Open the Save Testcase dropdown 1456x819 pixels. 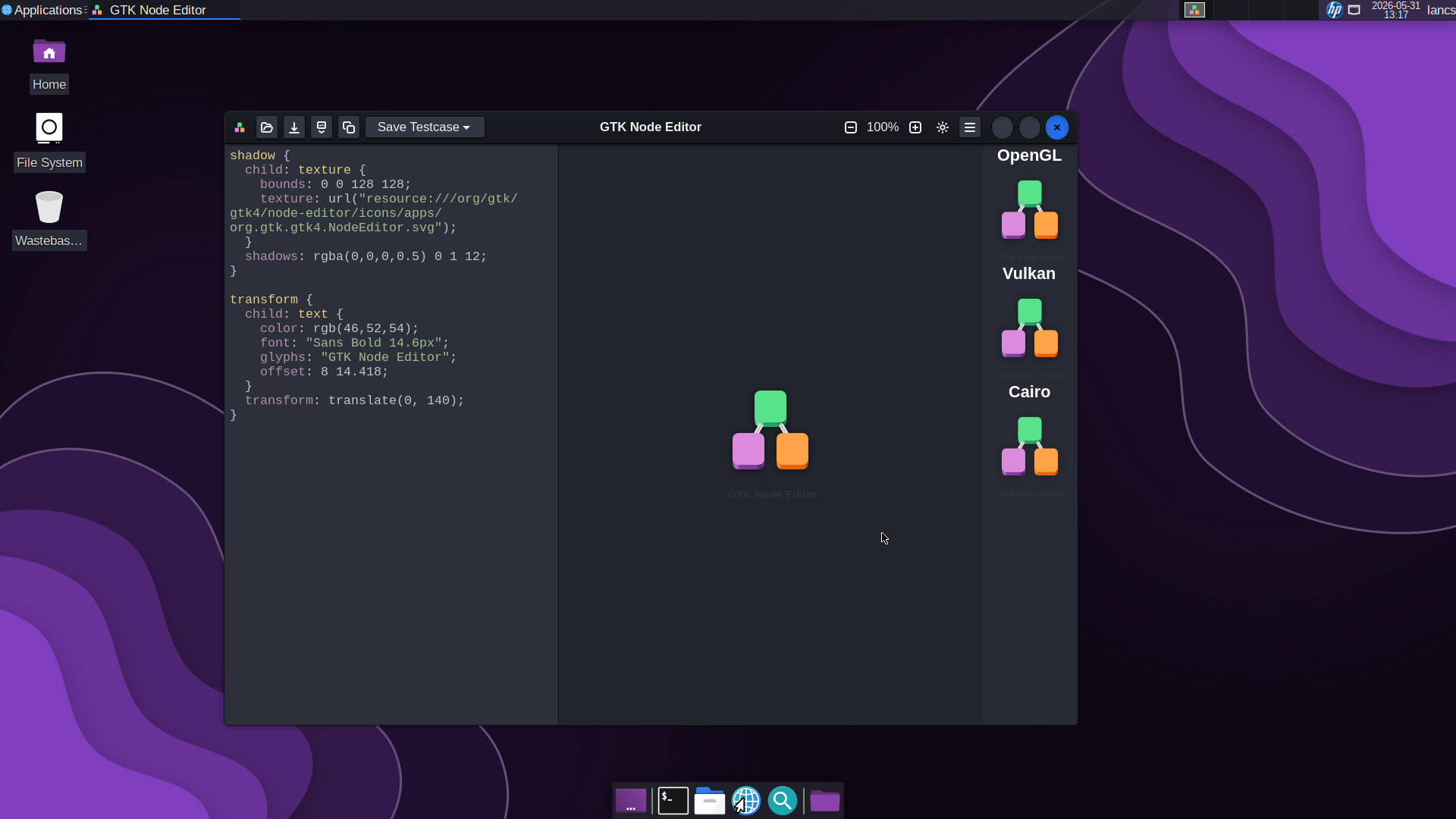point(425,127)
